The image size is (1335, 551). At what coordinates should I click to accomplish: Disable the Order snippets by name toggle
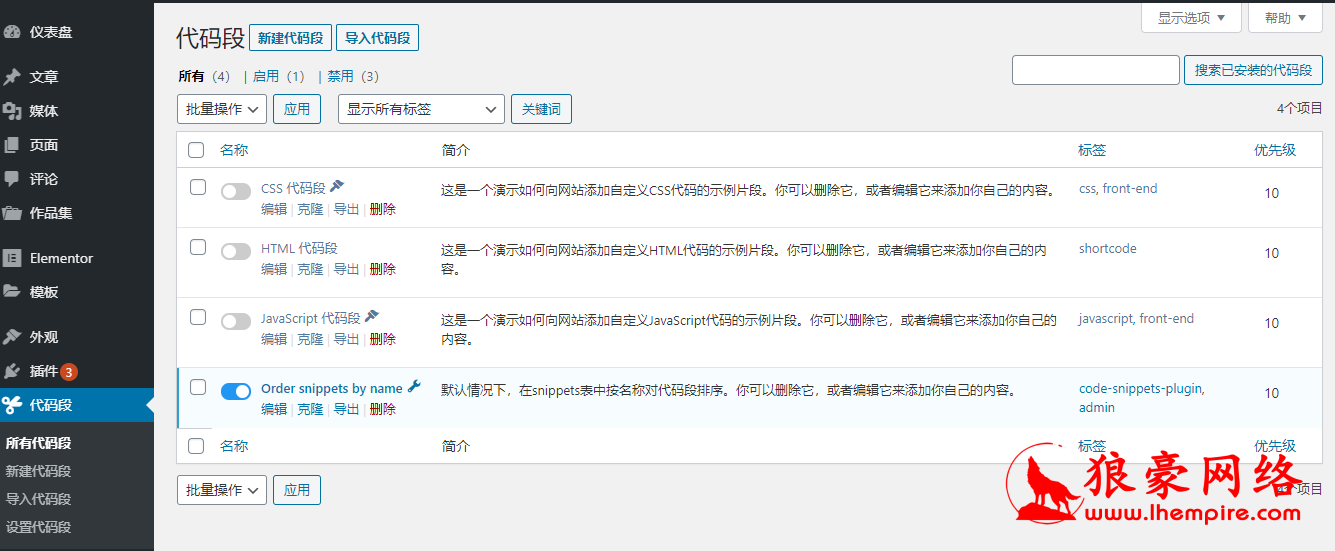coord(236,392)
